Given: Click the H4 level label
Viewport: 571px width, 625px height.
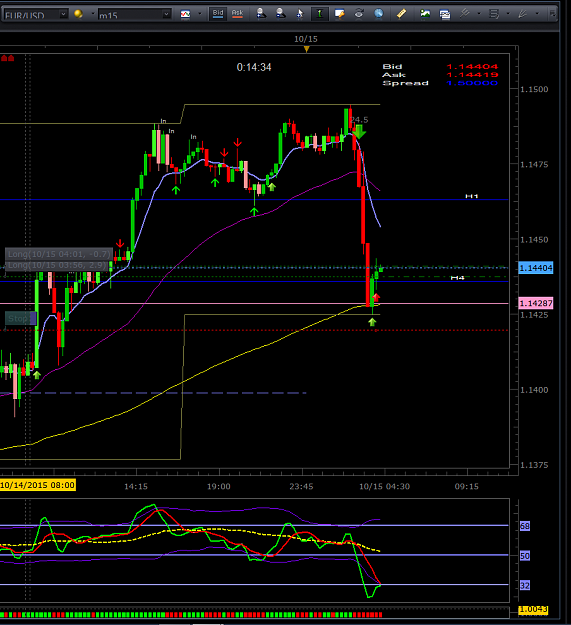Looking at the screenshot, I should click(457, 278).
